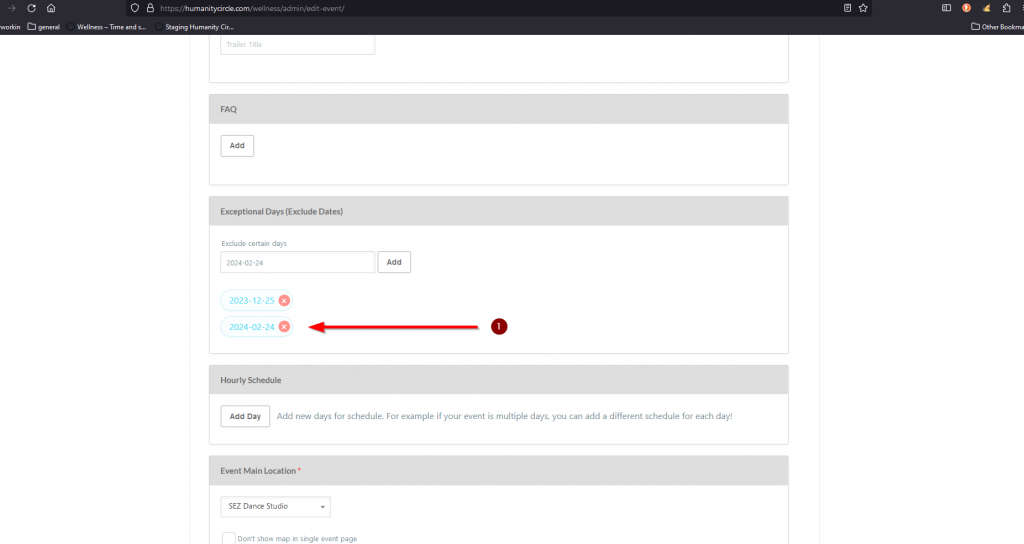
Task: Click the shield tracking protection icon
Action: click(134, 8)
